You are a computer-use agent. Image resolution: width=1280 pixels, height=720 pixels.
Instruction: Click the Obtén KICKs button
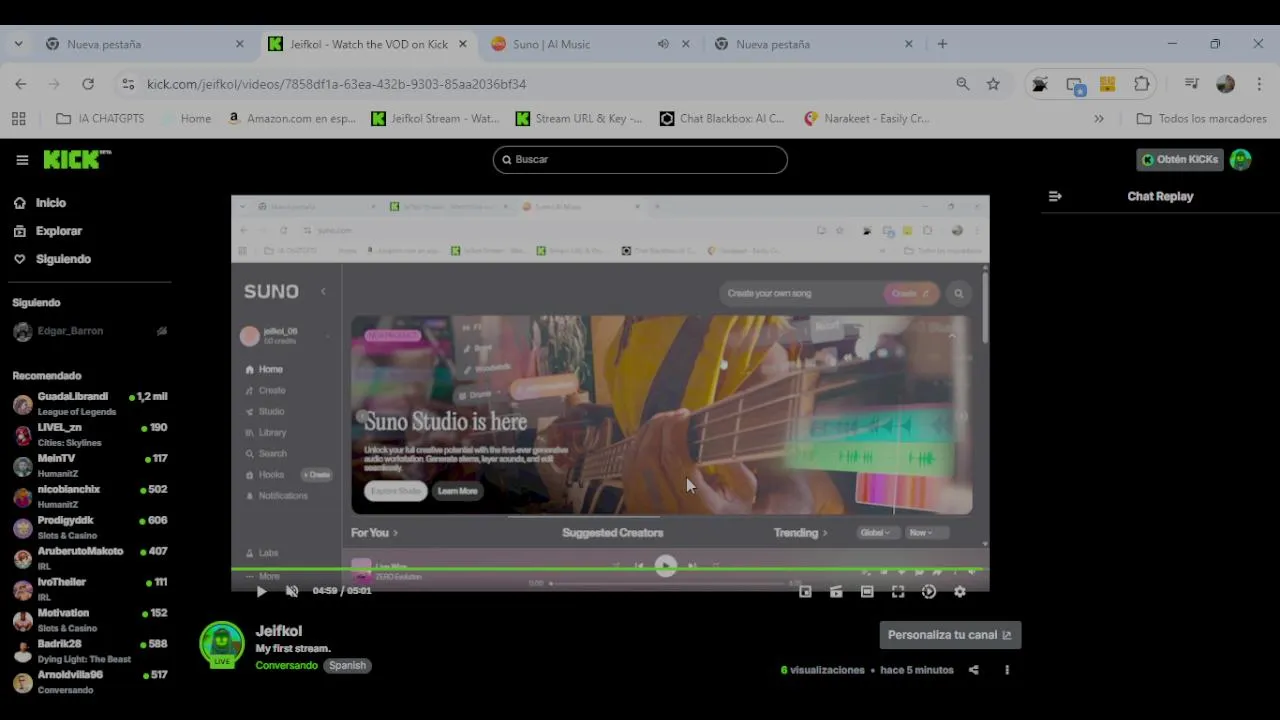click(x=1180, y=160)
